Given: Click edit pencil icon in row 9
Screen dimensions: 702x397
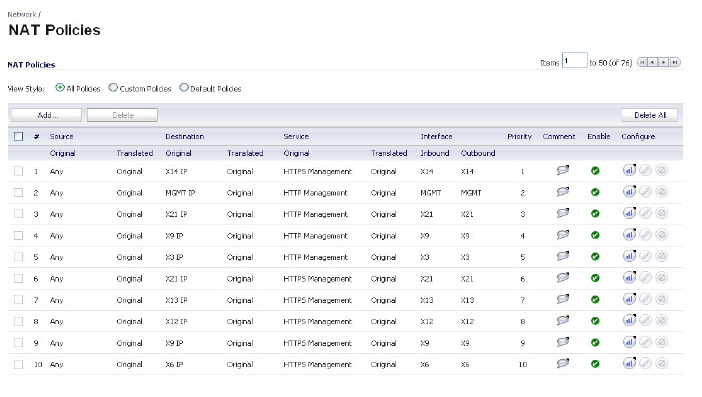Looking at the screenshot, I should point(645,342).
